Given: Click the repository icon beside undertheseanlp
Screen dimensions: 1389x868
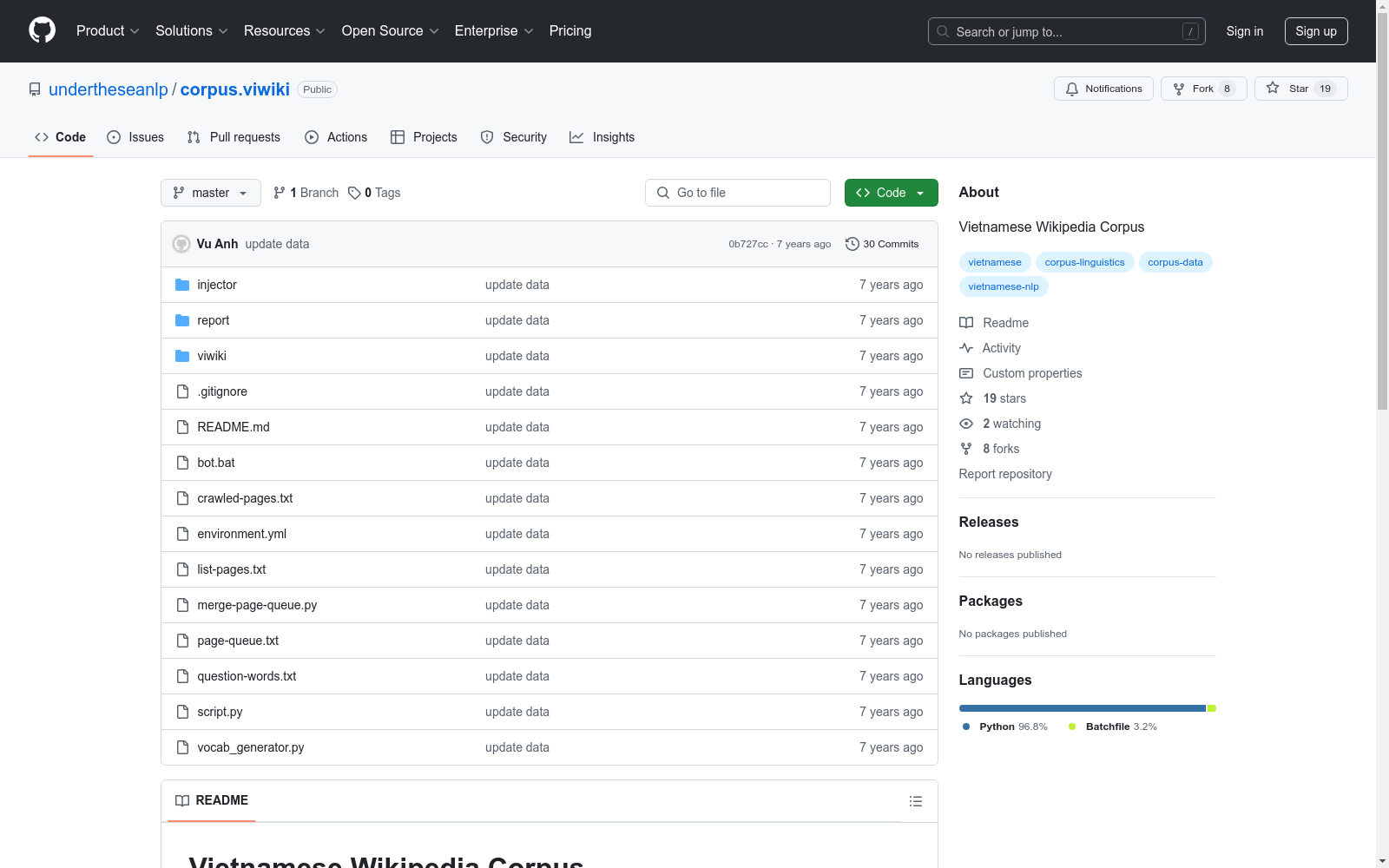Looking at the screenshot, I should [x=35, y=89].
